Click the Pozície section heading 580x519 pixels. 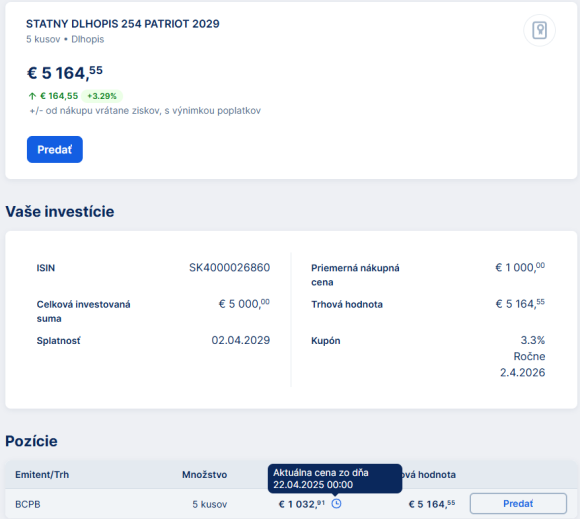pos(31,441)
